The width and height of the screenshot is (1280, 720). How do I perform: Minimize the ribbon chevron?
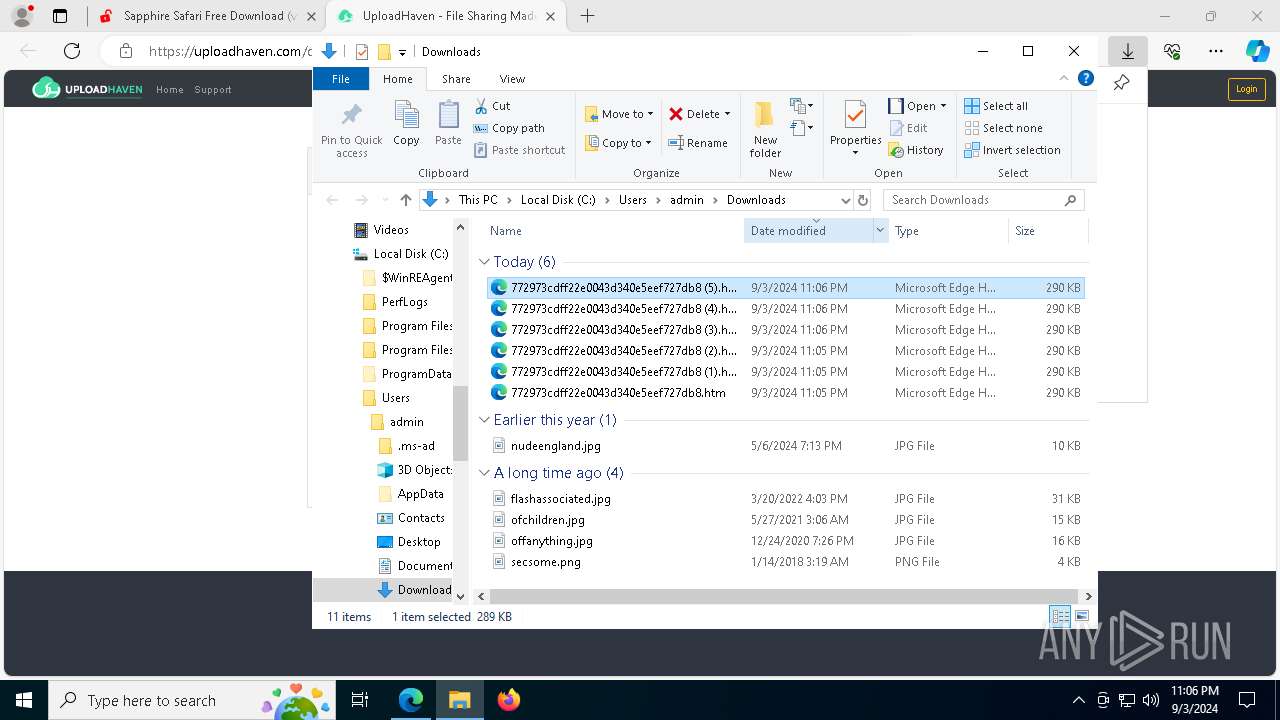pos(1064,79)
